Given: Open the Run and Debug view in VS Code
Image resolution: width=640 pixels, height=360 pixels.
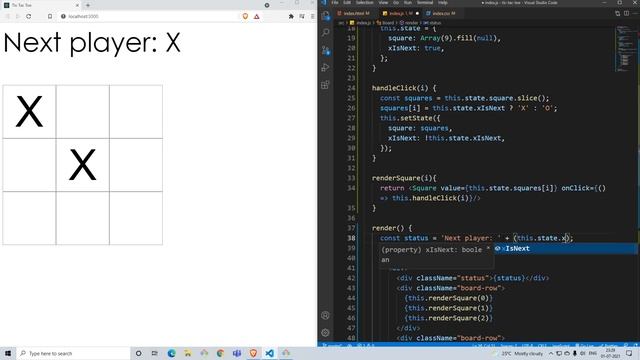Looking at the screenshot, I should [x=325, y=67].
